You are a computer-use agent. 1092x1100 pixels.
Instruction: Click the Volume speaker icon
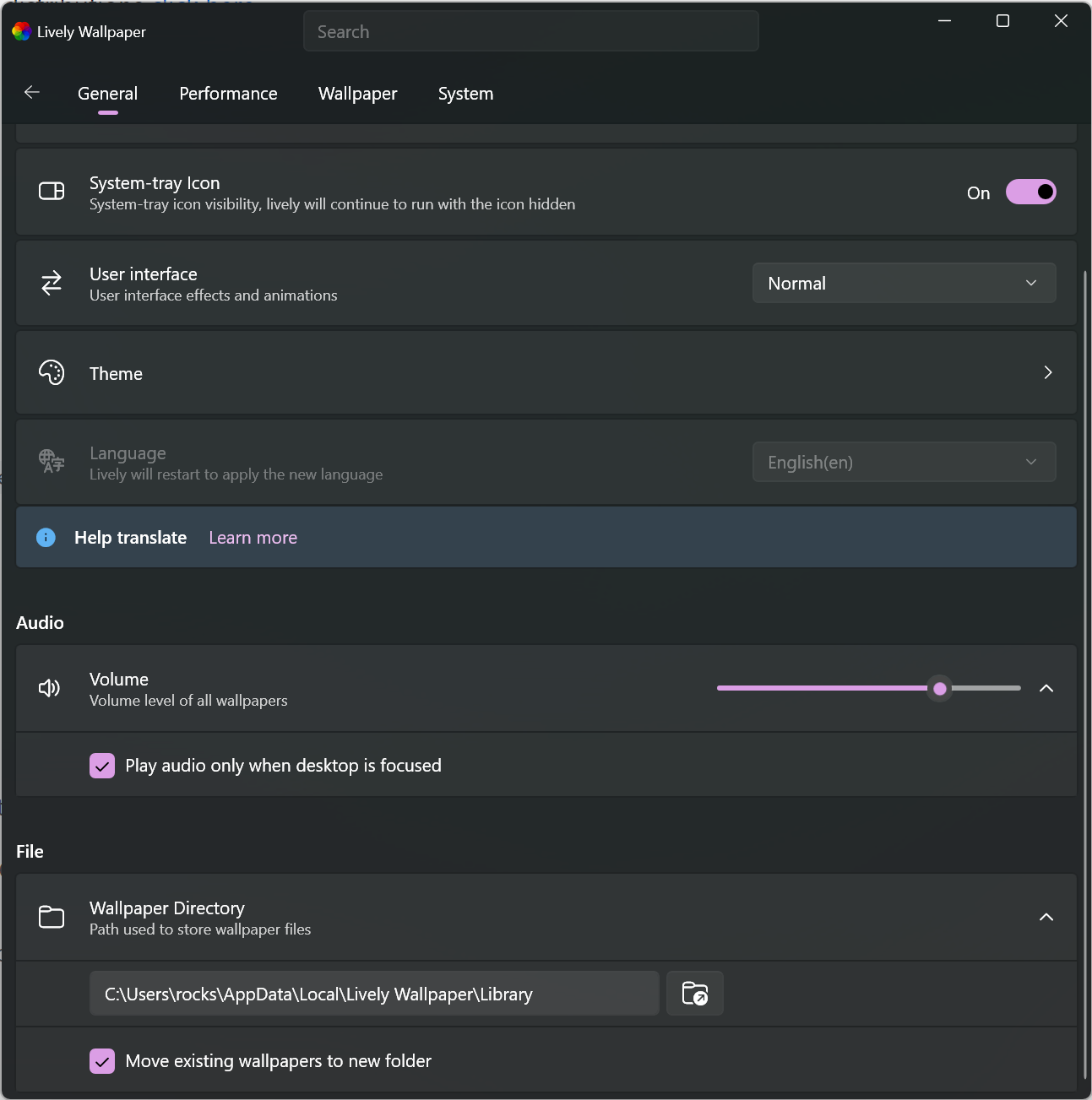point(49,688)
